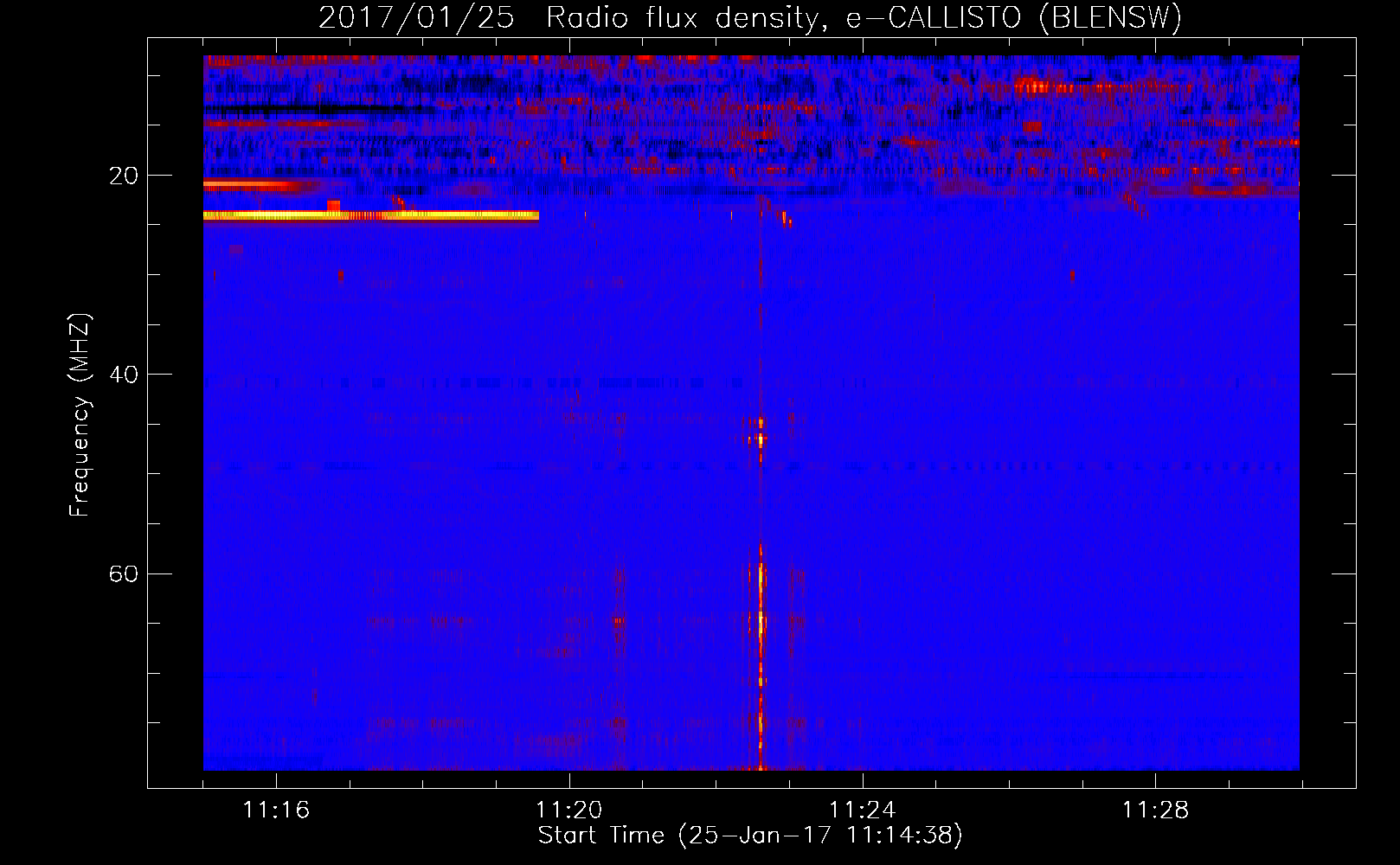This screenshot has width=1400, height=865.
Task: Click the 'Start Time (25-Jan-17 11:14:38)' label
Action: click(750, 836)
